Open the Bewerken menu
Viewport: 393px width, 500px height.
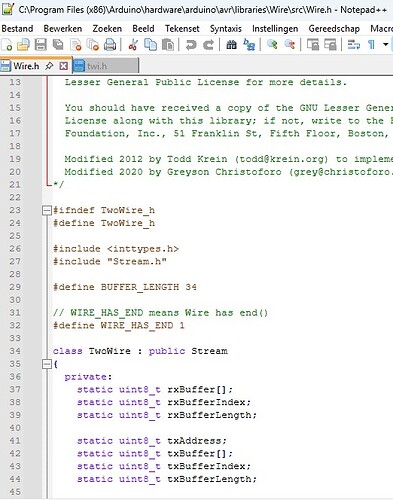[63, 29]
